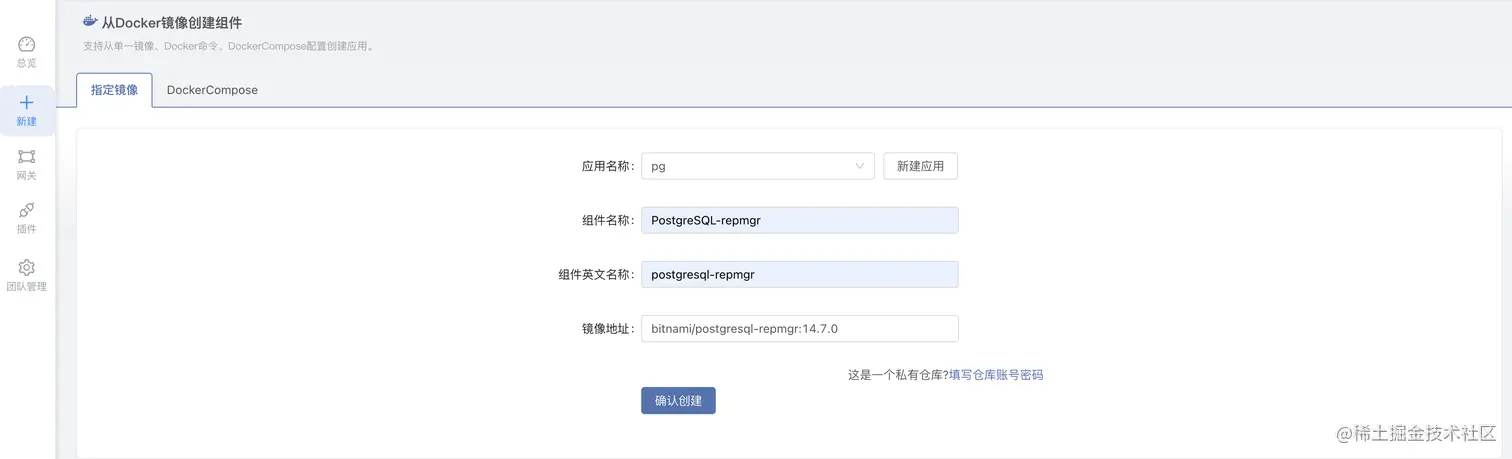Click the 镜像地址 field label
The image size is (1512, 459).
tap(608, 329)
